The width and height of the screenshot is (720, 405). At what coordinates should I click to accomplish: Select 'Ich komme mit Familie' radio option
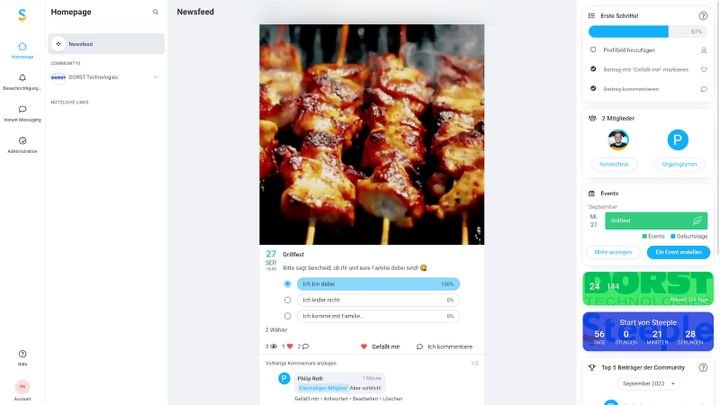click(x=288, y=316)
